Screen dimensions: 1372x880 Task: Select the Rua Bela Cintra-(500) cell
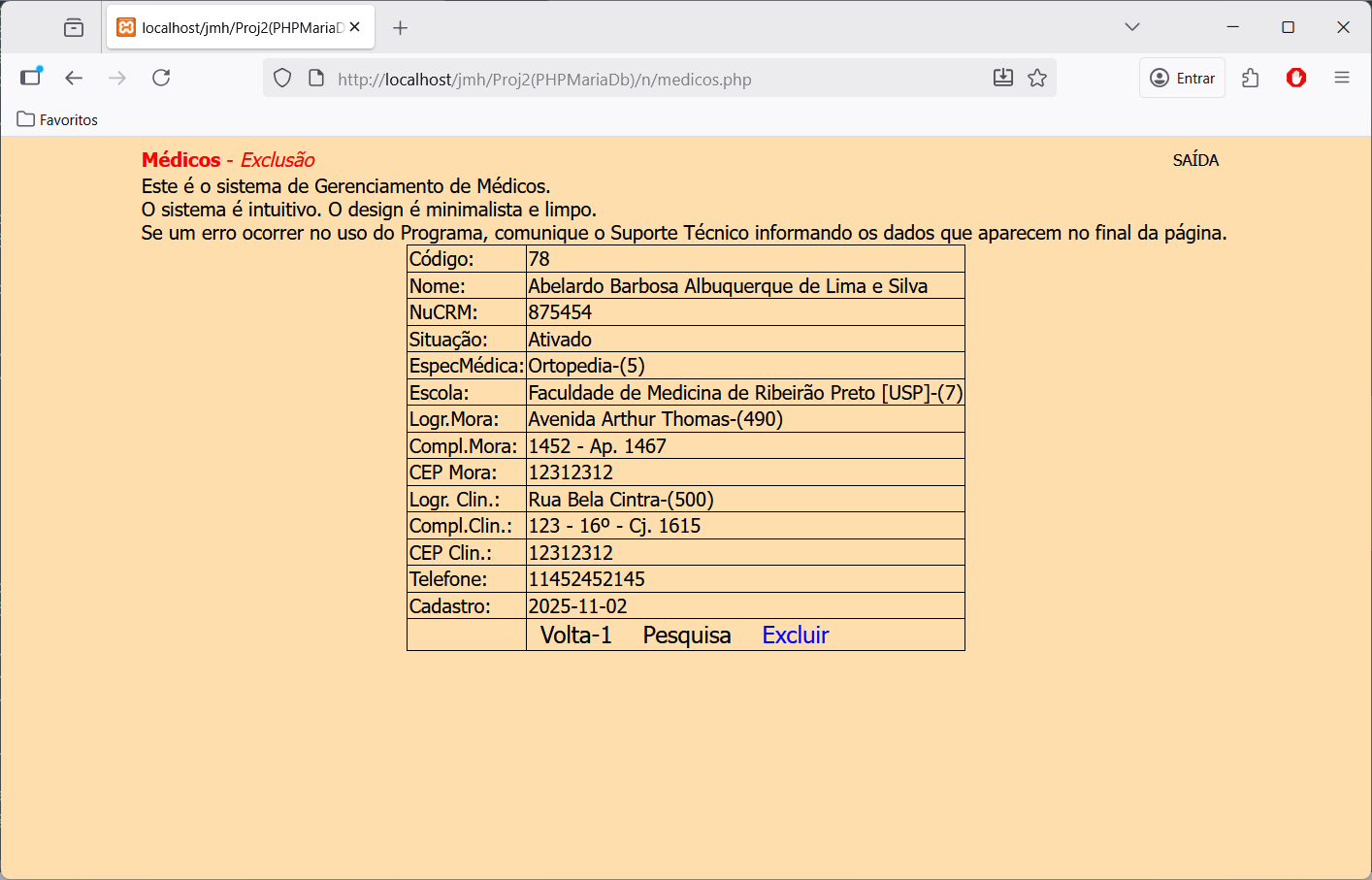(745, 499)
